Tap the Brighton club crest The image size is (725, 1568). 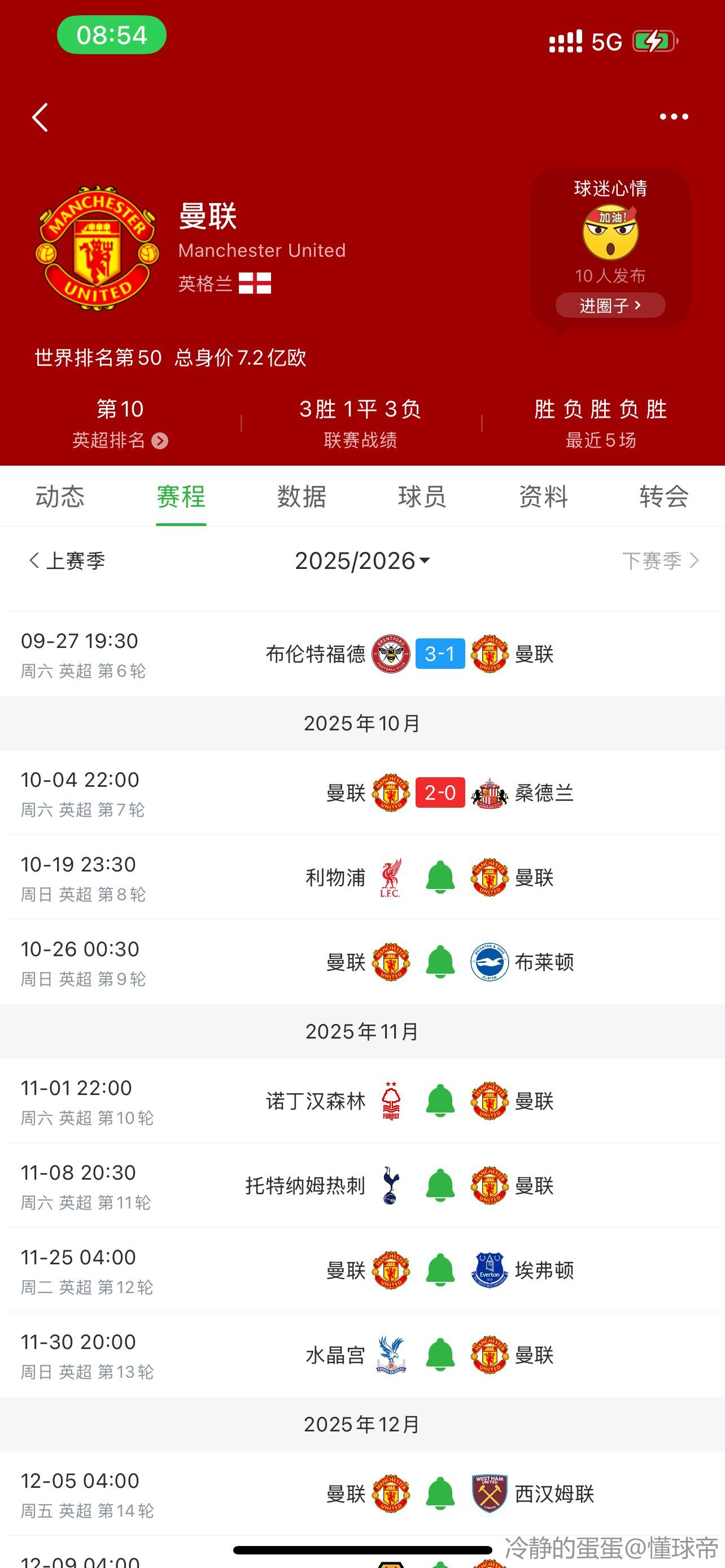(490, 962)
